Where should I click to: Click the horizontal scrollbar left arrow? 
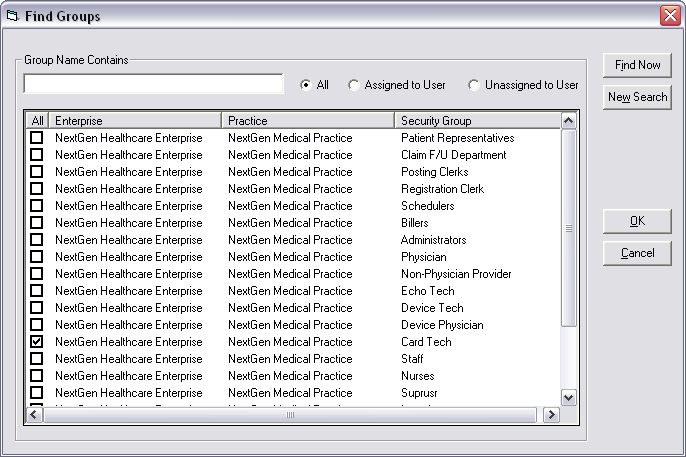pos(34,415)
